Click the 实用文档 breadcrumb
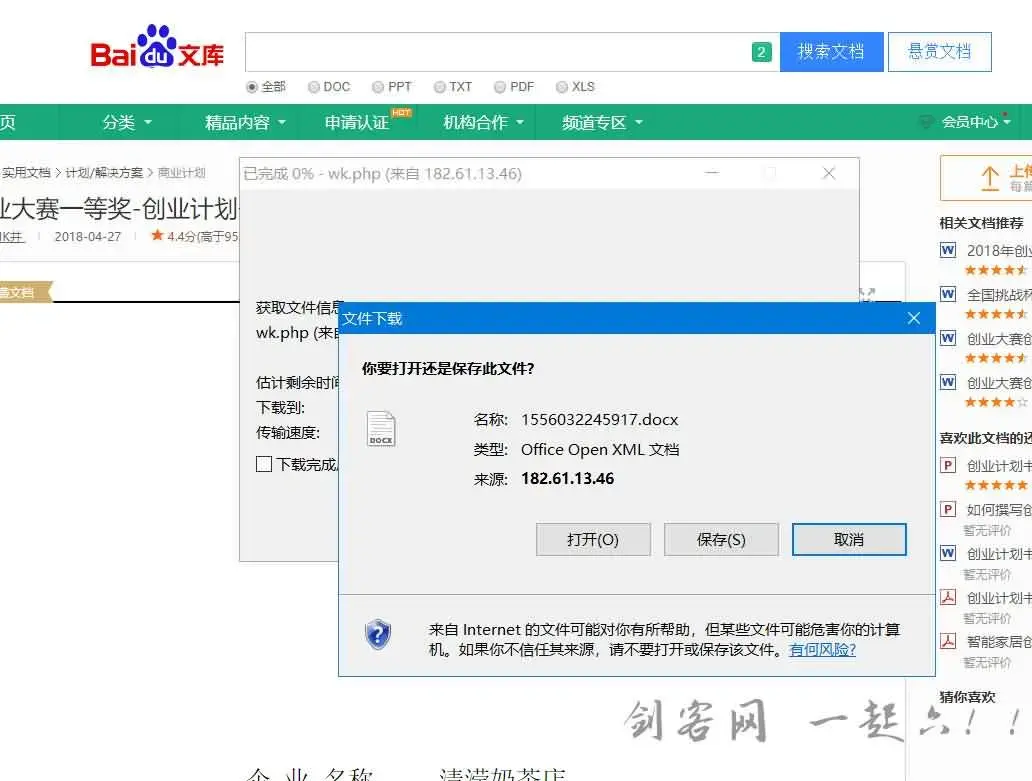Image resolution: width=1032 pixels, height=781 pixels. click(x=26, y=172)
